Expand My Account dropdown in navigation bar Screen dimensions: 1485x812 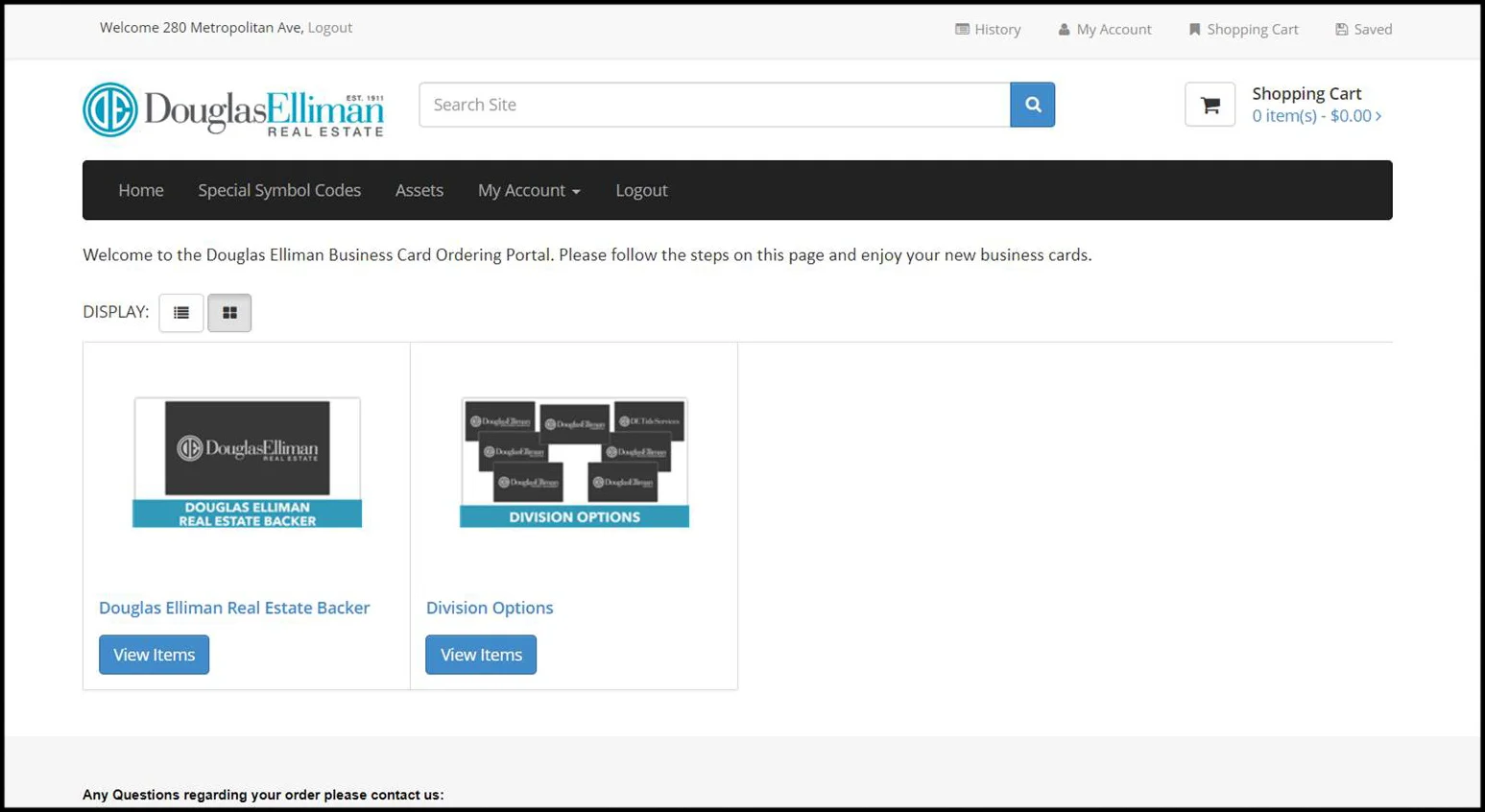[x=529, y=190]
